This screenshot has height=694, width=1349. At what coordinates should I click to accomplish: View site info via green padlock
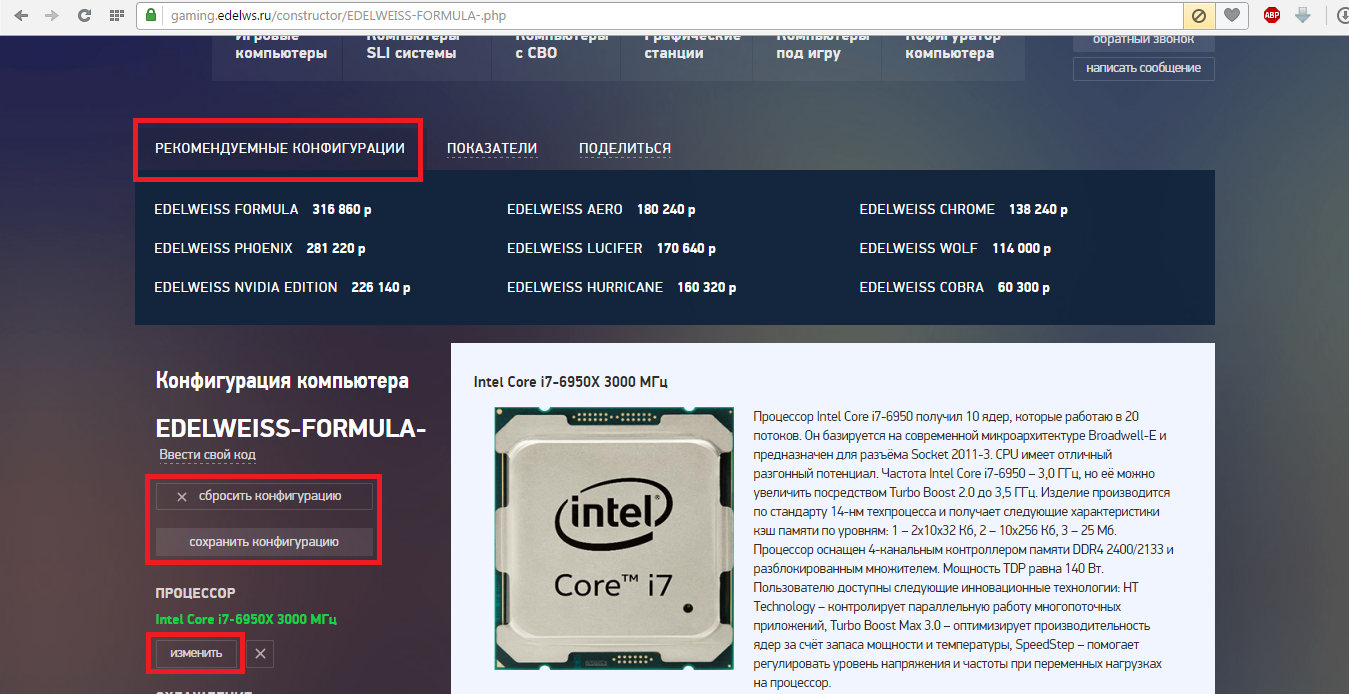click(151, 15)
